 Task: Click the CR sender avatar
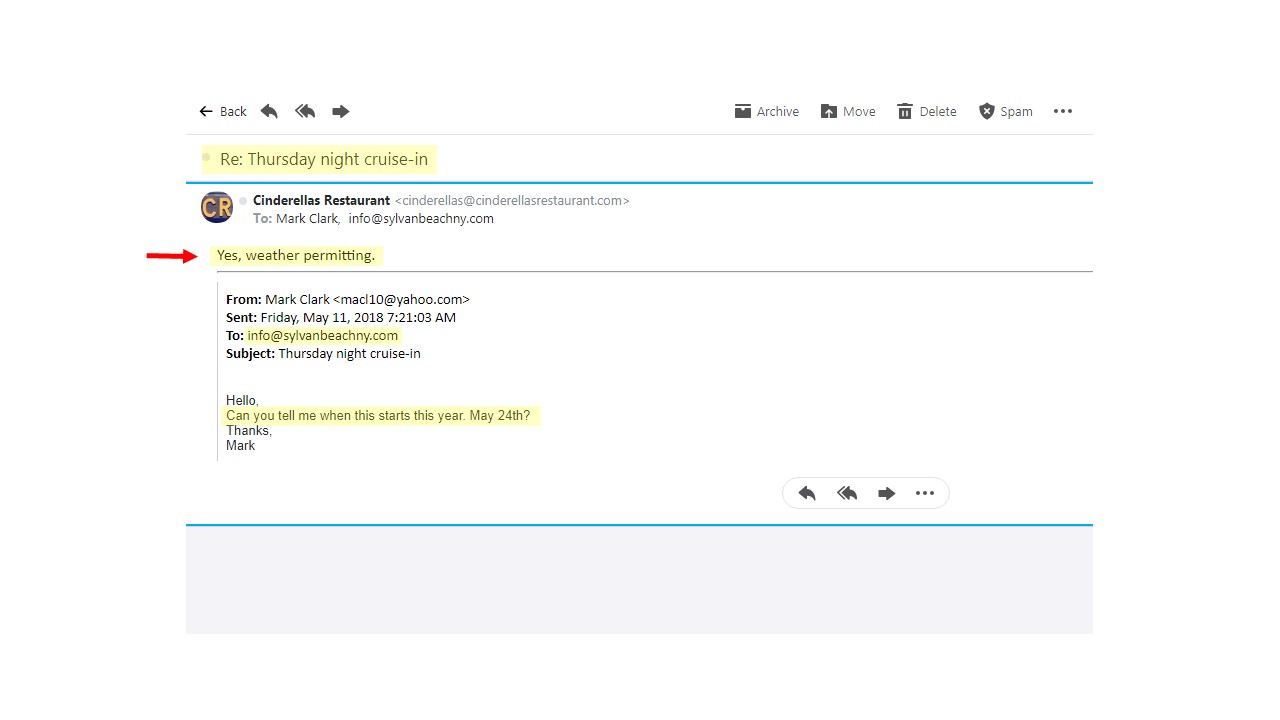[217, 207]
